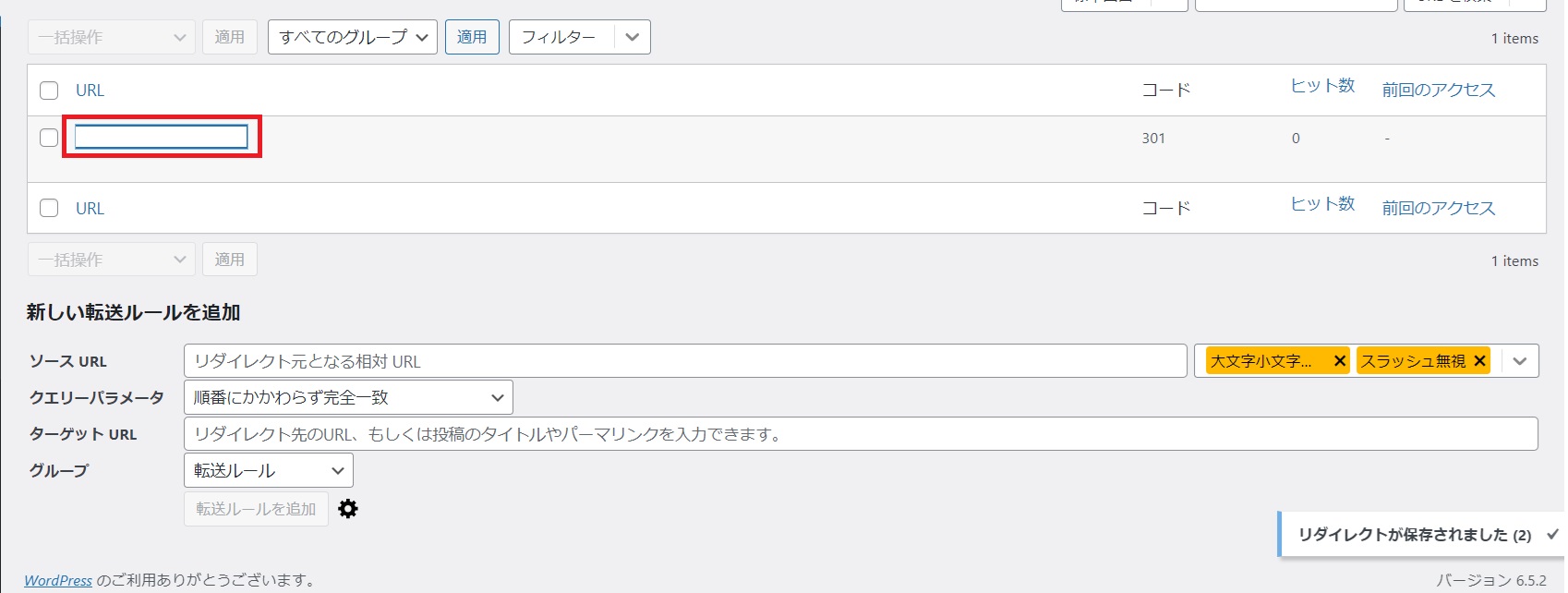Click 適用 beside the lower 一括操作
The image size is (1568, 593).
230,260
